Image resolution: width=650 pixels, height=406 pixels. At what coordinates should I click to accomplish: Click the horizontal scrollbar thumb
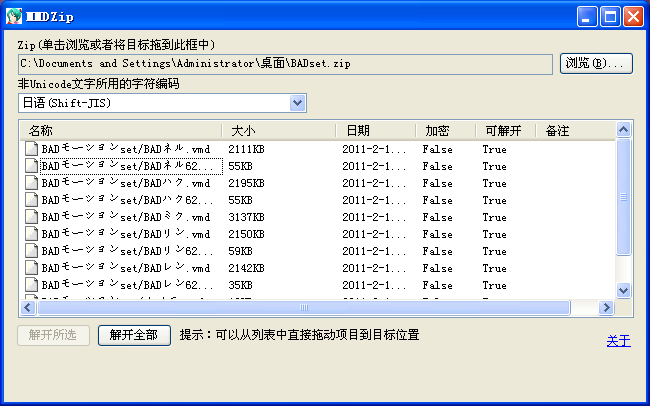point(304,307)
